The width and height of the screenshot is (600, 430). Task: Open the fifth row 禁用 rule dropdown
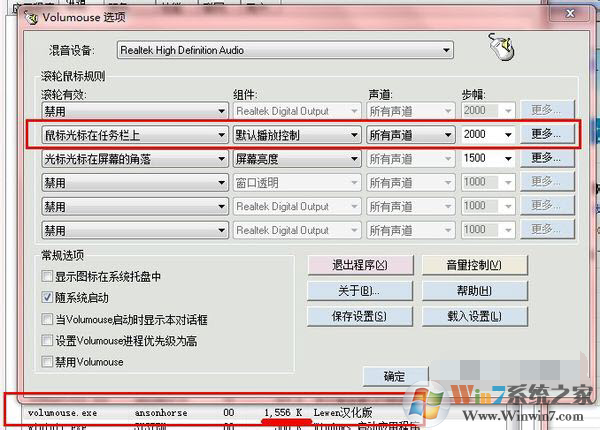click(x=135, y=207)
